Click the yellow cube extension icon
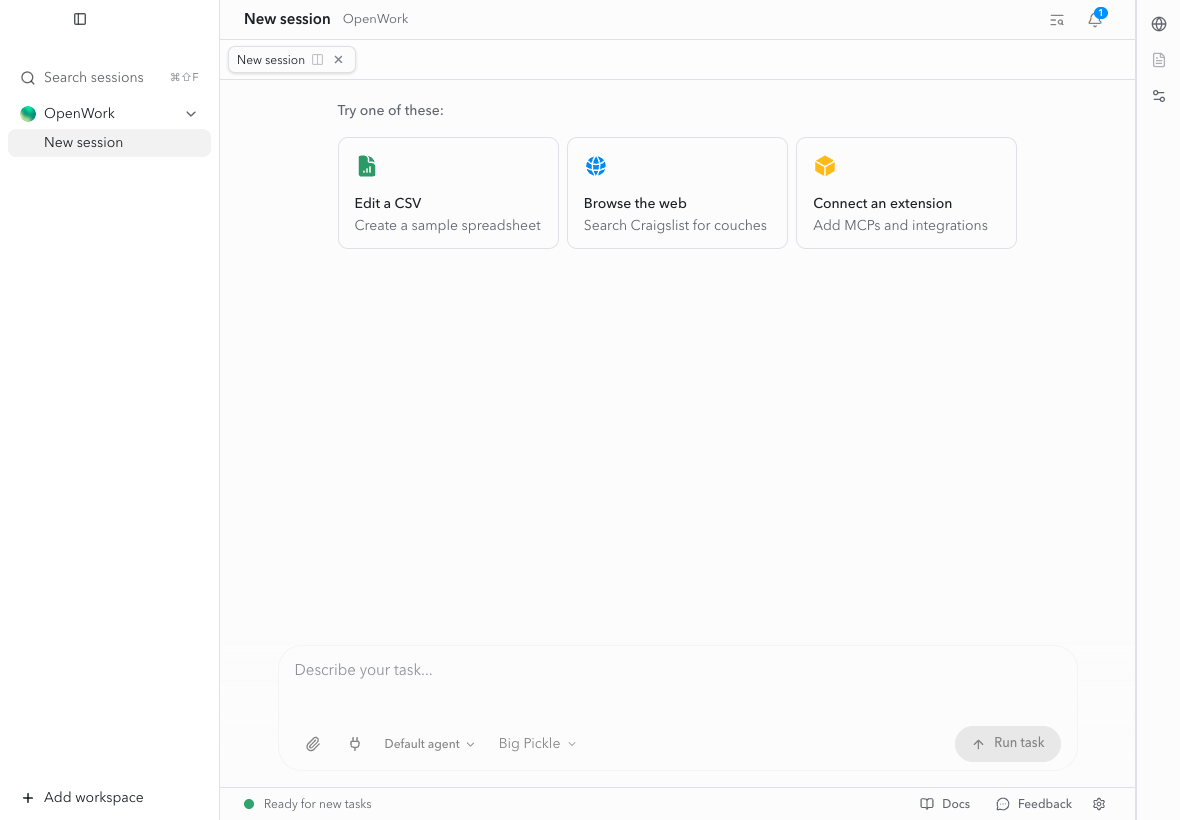Viewport: 1180px width, 820px height. (x=825, y=166)
